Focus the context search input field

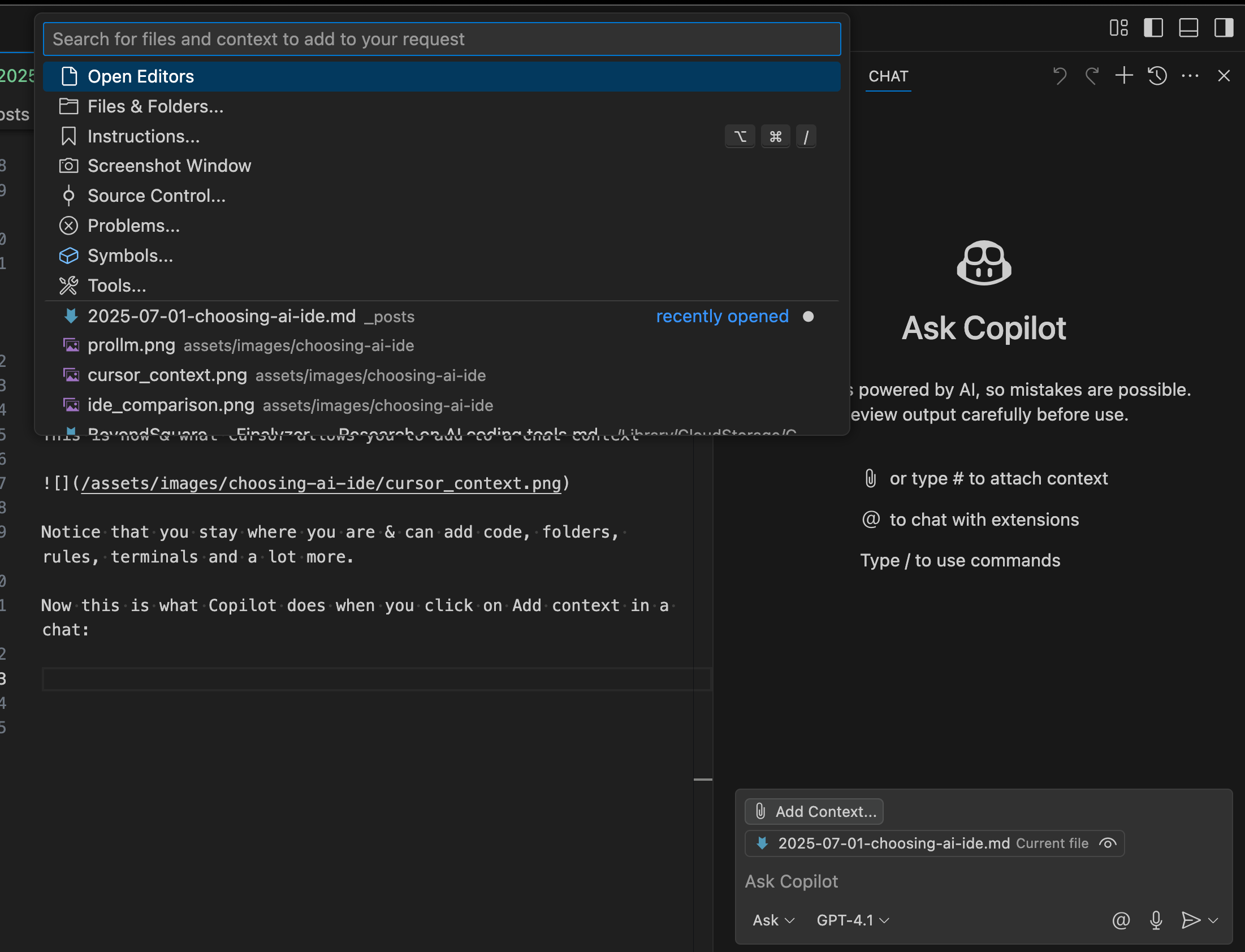(442, 39)
